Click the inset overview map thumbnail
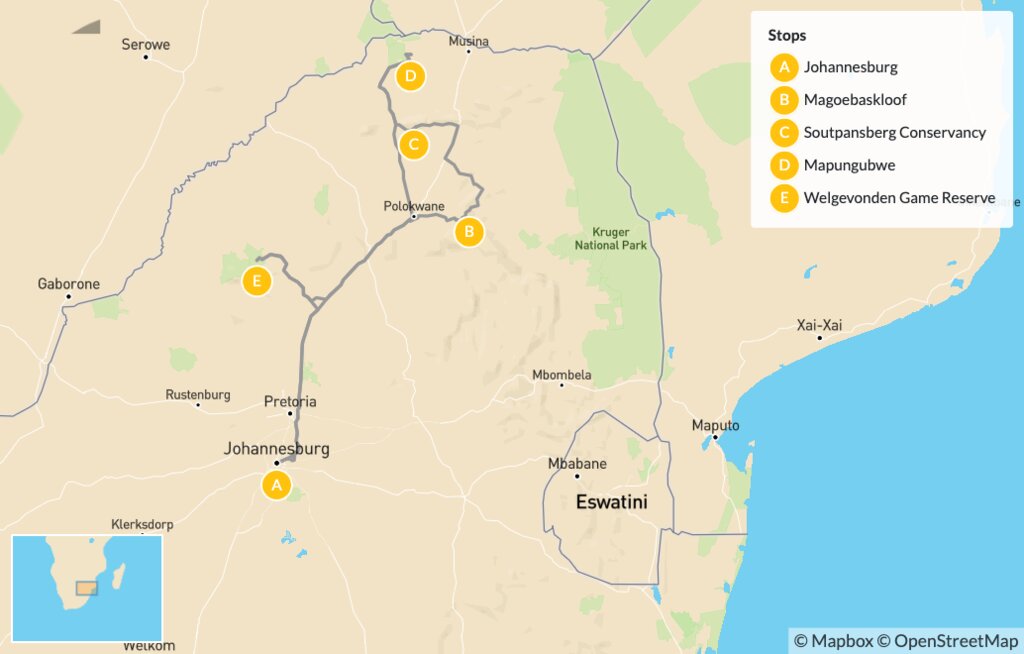This screenshot has height=654, width=1024. coord(87,586)
